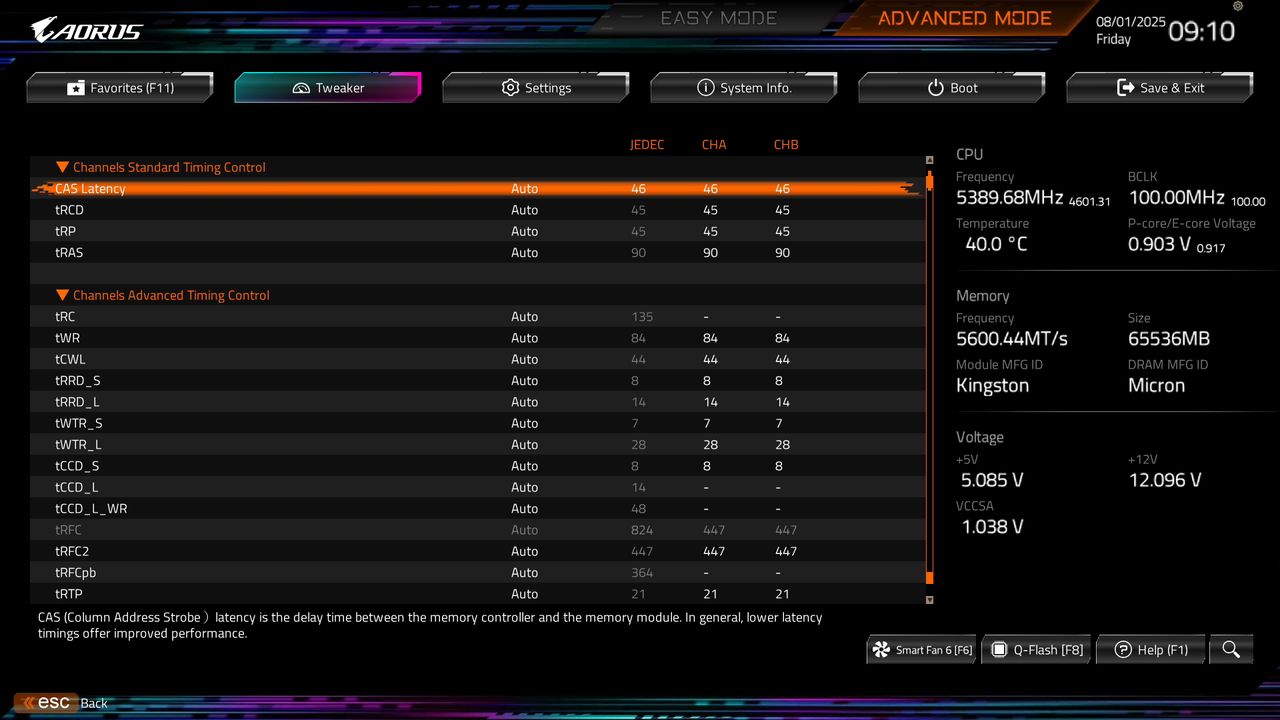Click the CHA column header
Screen dimensions: 1280x720
pyautogui.click(x=714, y=145)
